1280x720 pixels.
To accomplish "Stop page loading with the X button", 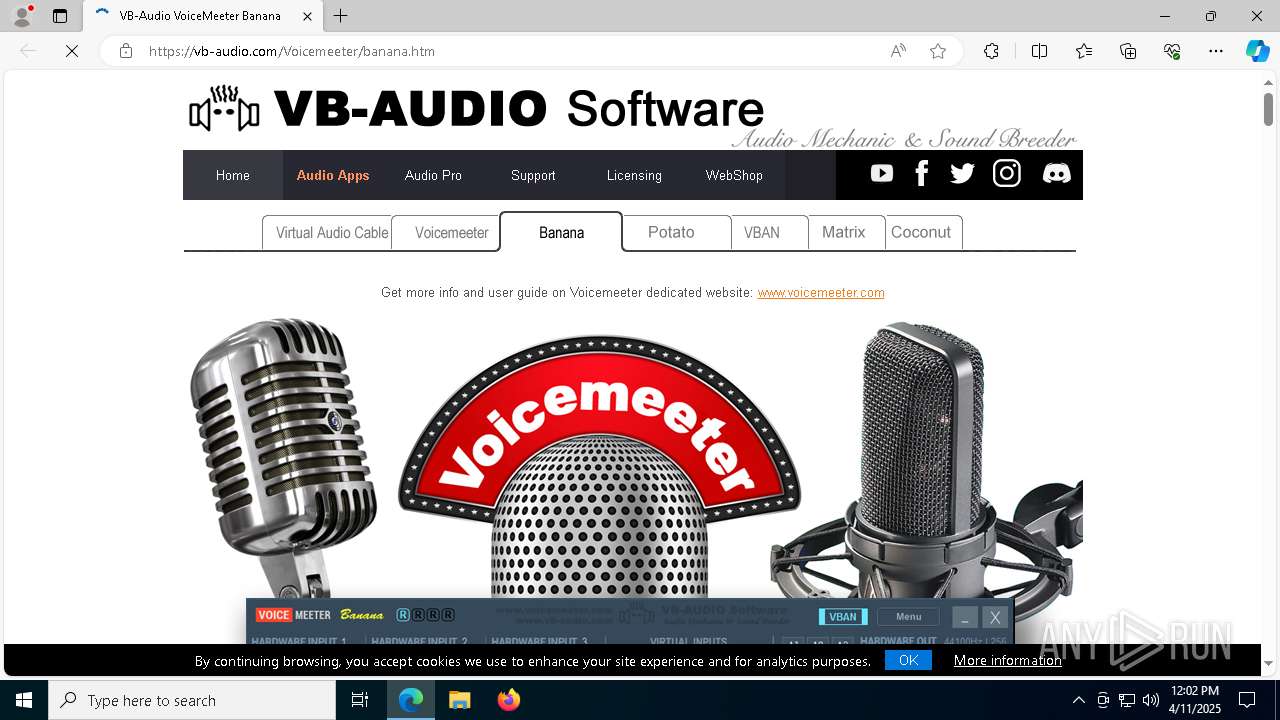I will pos(72,51).
